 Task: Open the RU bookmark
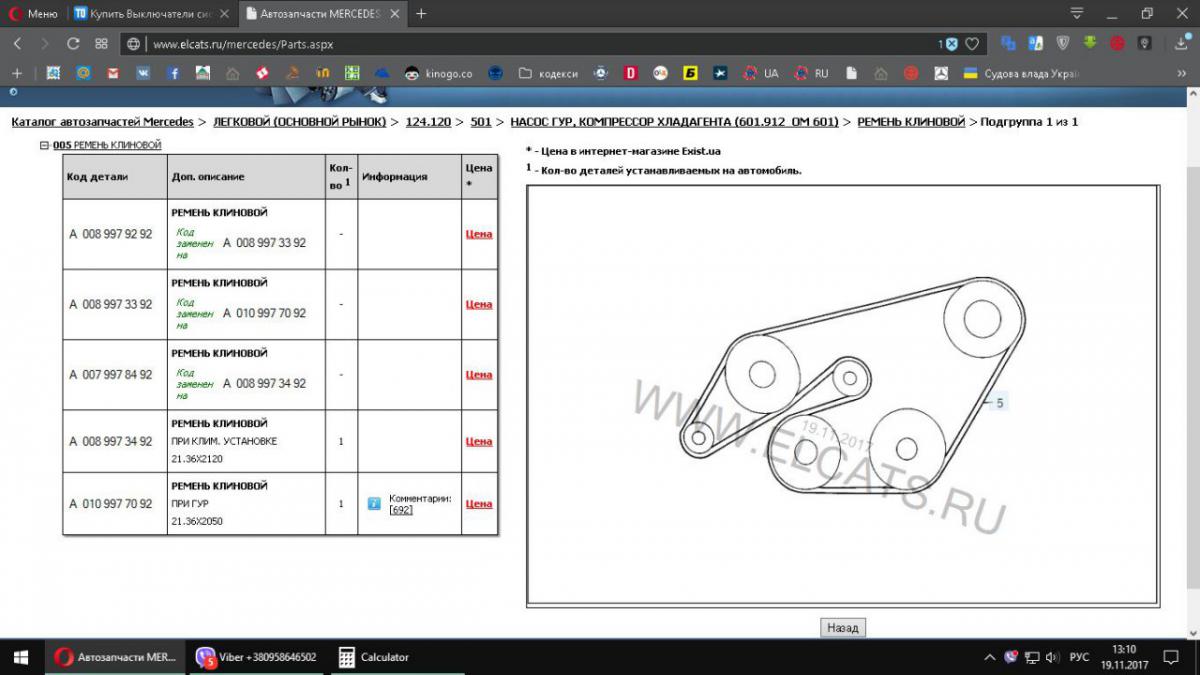coord(811,73)
